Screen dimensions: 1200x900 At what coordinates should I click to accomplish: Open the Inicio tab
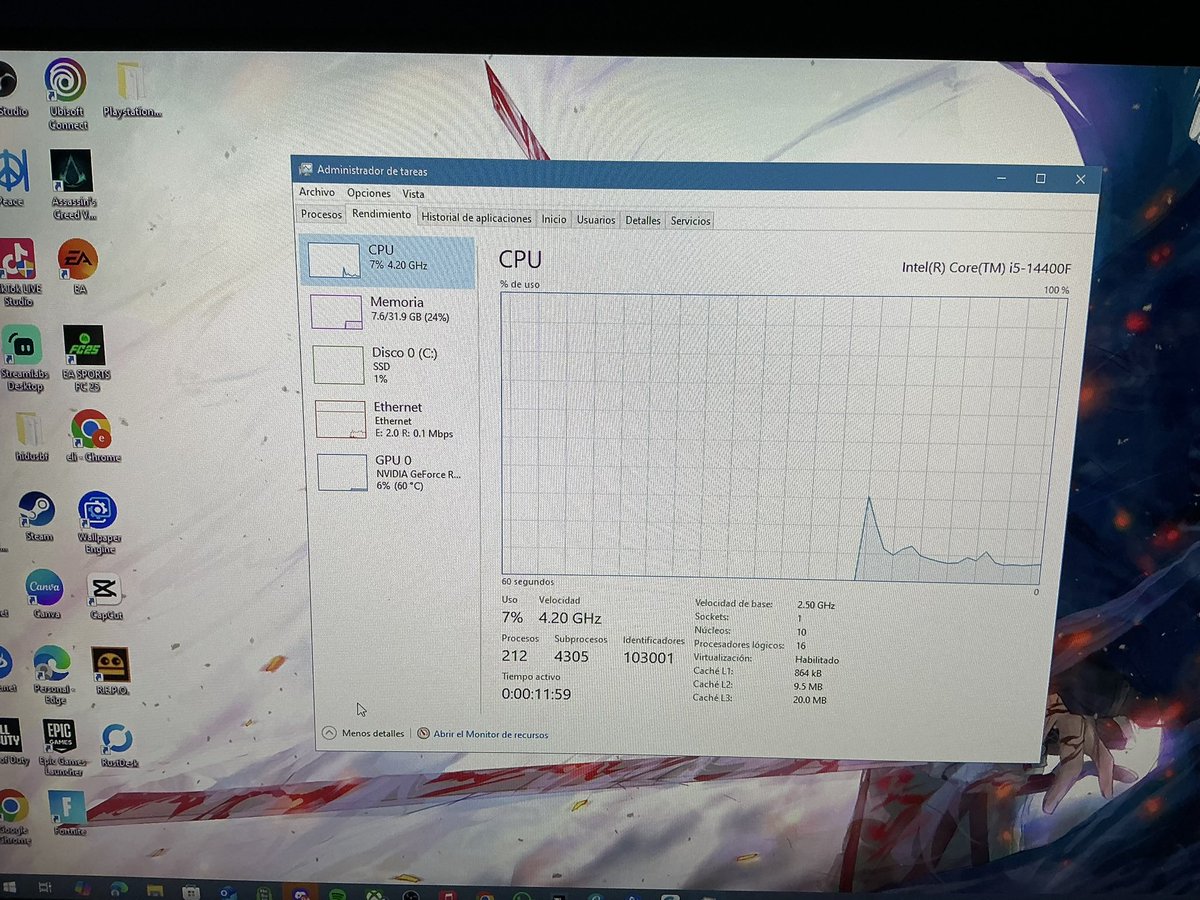pos(554,219)
